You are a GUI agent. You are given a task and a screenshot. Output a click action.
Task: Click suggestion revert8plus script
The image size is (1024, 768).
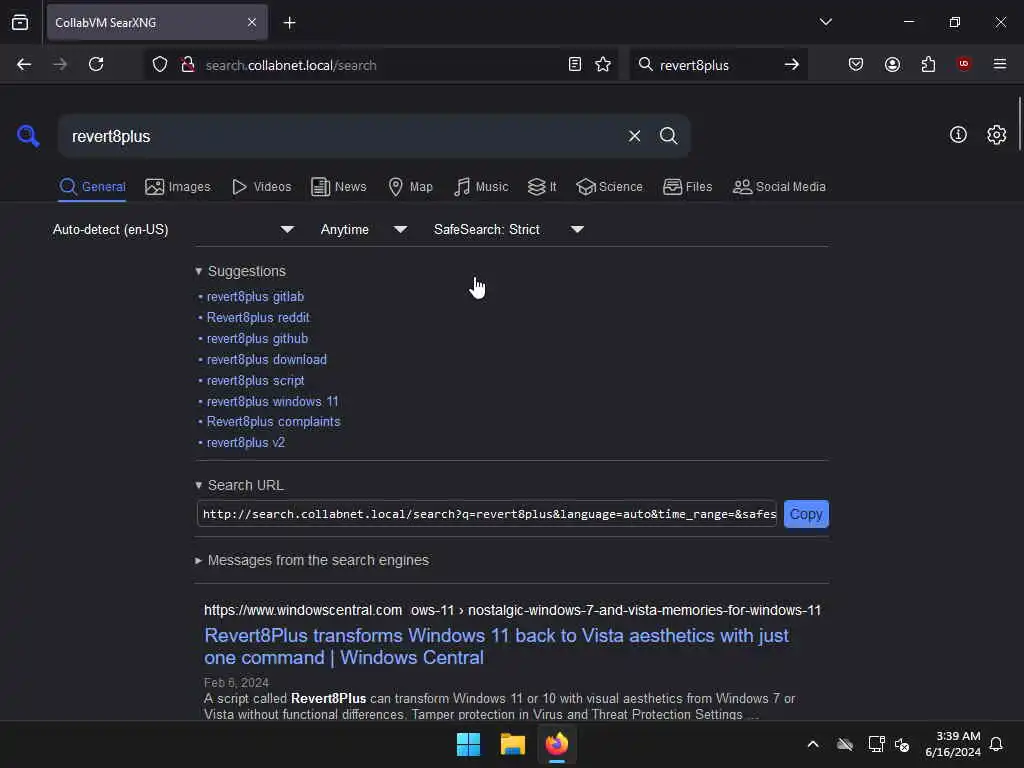point(255,380)
